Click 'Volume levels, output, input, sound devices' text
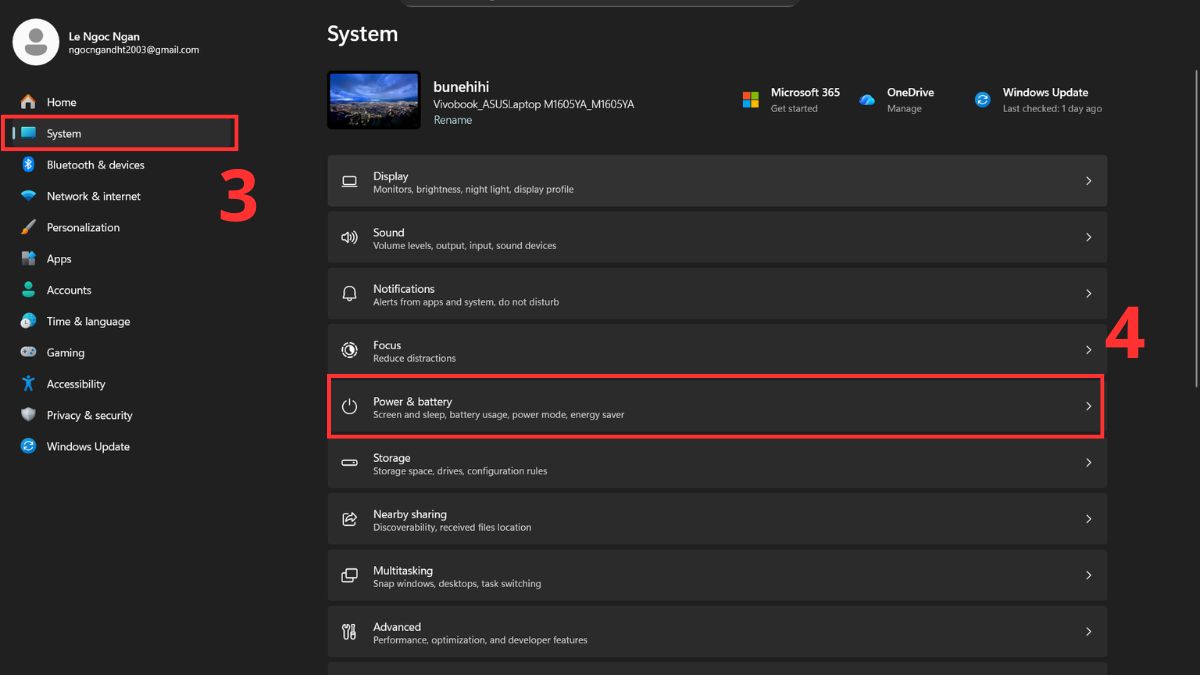The height and width of the screenshot is (675, 1200). click(x=464, y=246)
